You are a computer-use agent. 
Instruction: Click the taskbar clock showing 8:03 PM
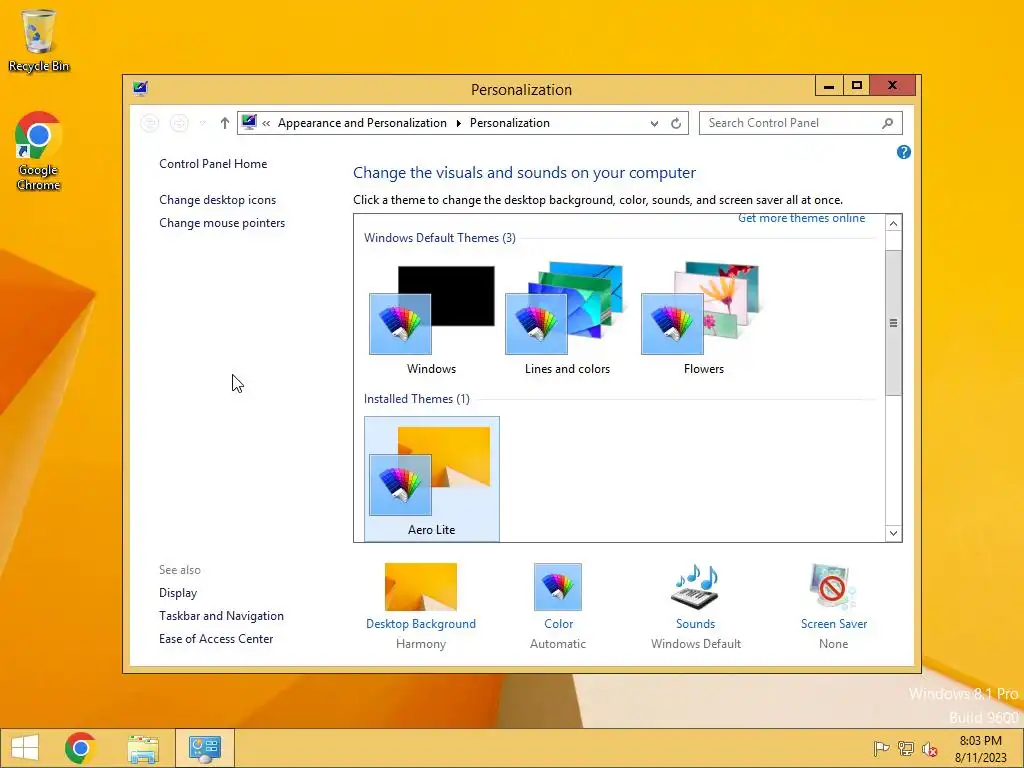pyautogui.click(x=980, y=749)
